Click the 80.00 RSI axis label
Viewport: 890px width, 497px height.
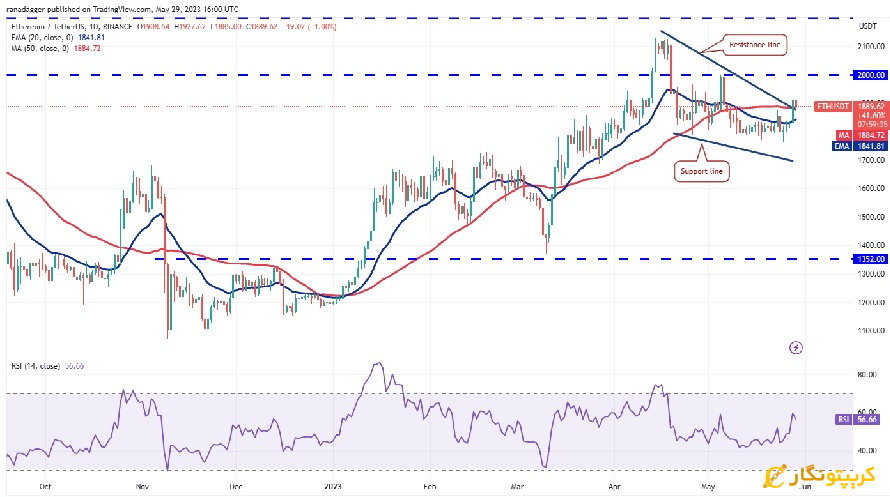868,375
